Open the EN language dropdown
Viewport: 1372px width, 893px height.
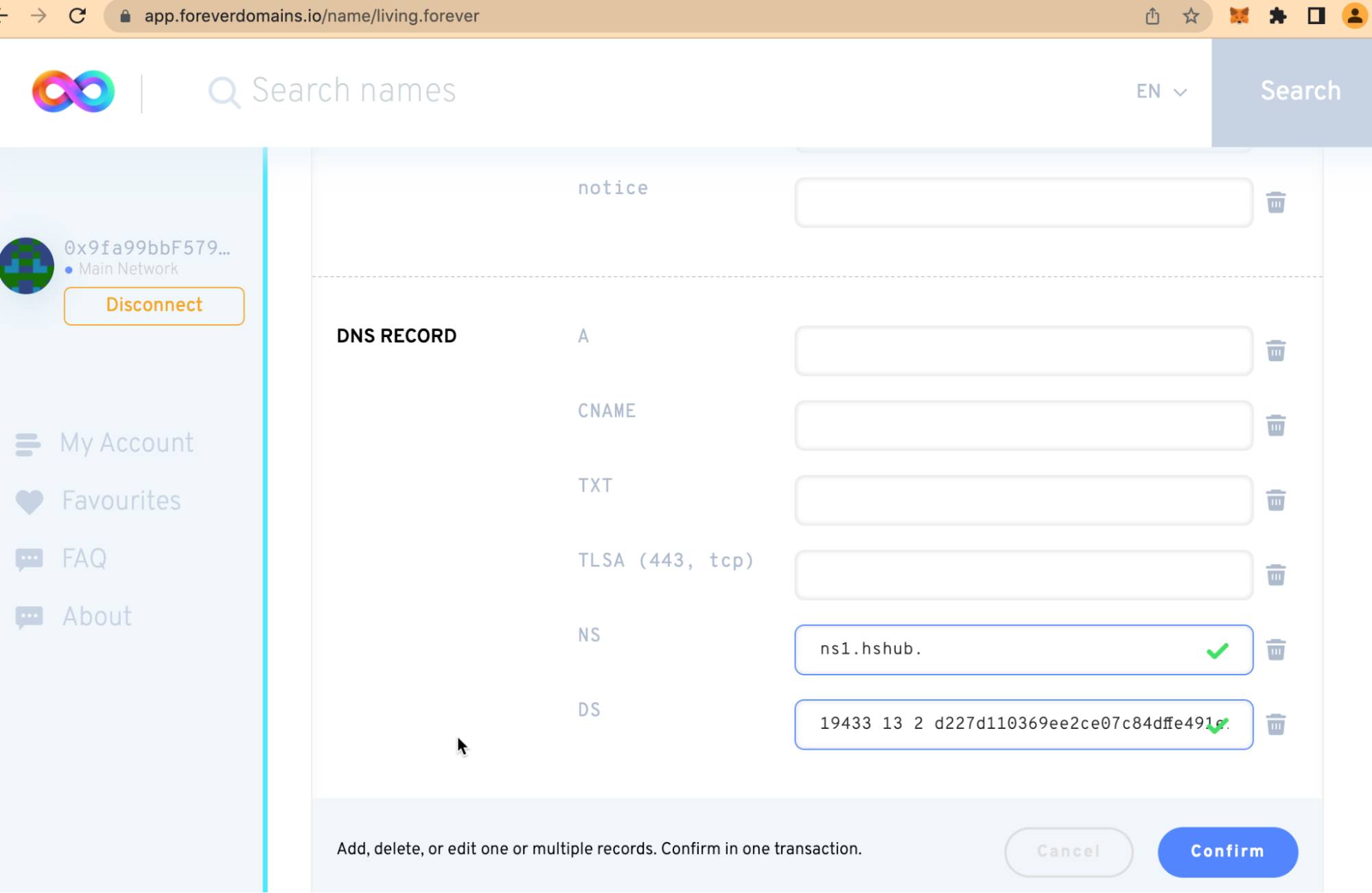coord(1161,91)
